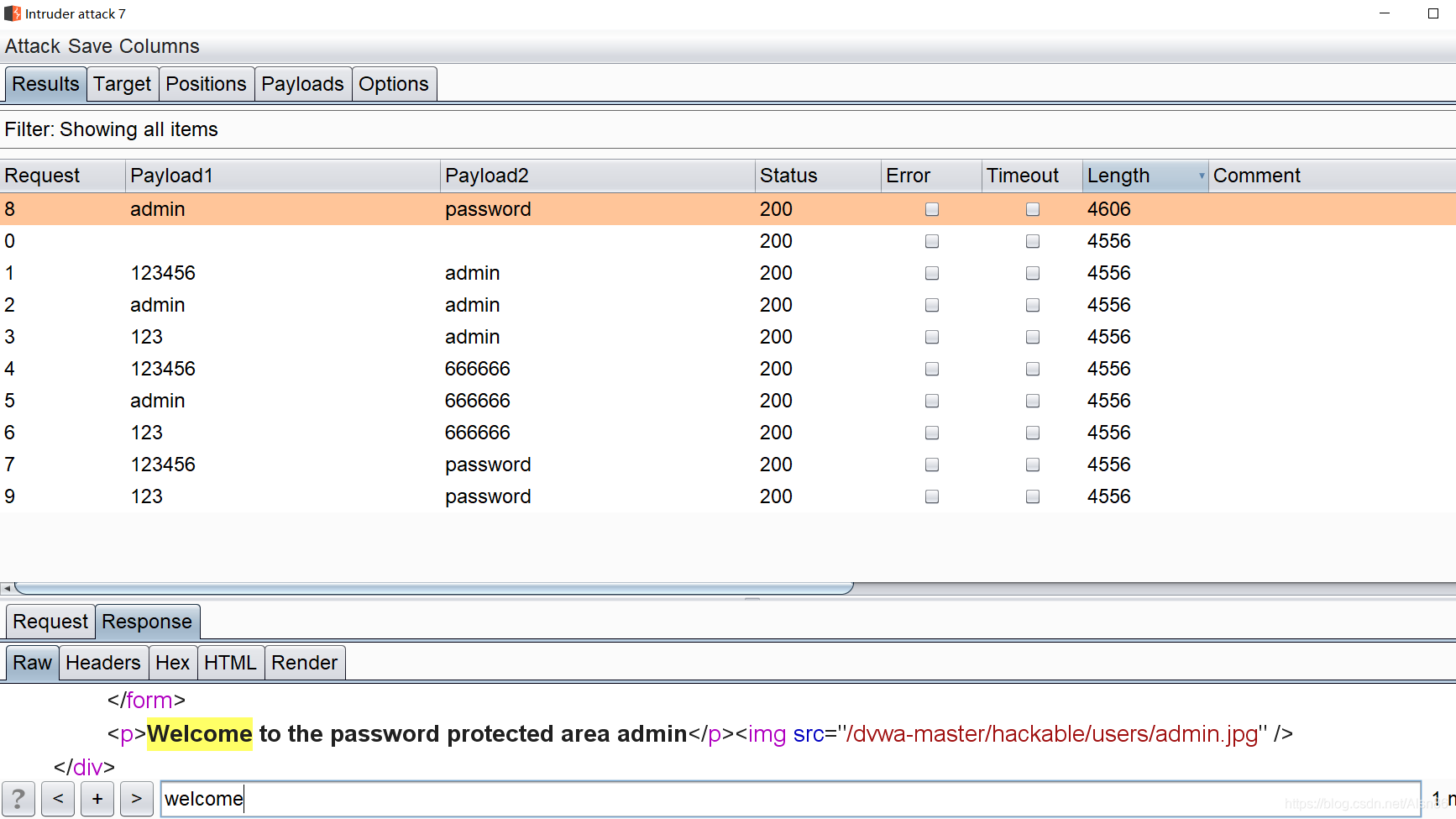Select request row 8 with length 4606
The height and width of the screenshot is (819, 1456).
(728, 209)
